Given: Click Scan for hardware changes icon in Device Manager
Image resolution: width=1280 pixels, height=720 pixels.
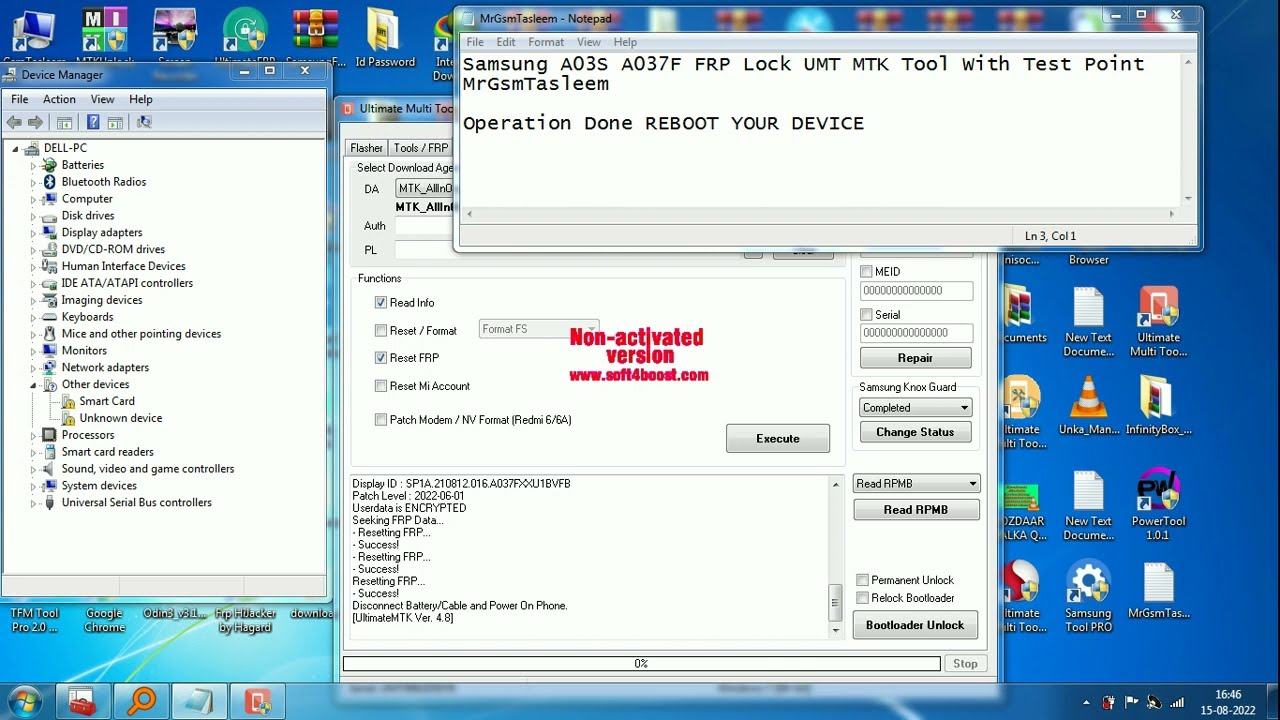Looking at the screenshot, I should click(x=144, y=122).
